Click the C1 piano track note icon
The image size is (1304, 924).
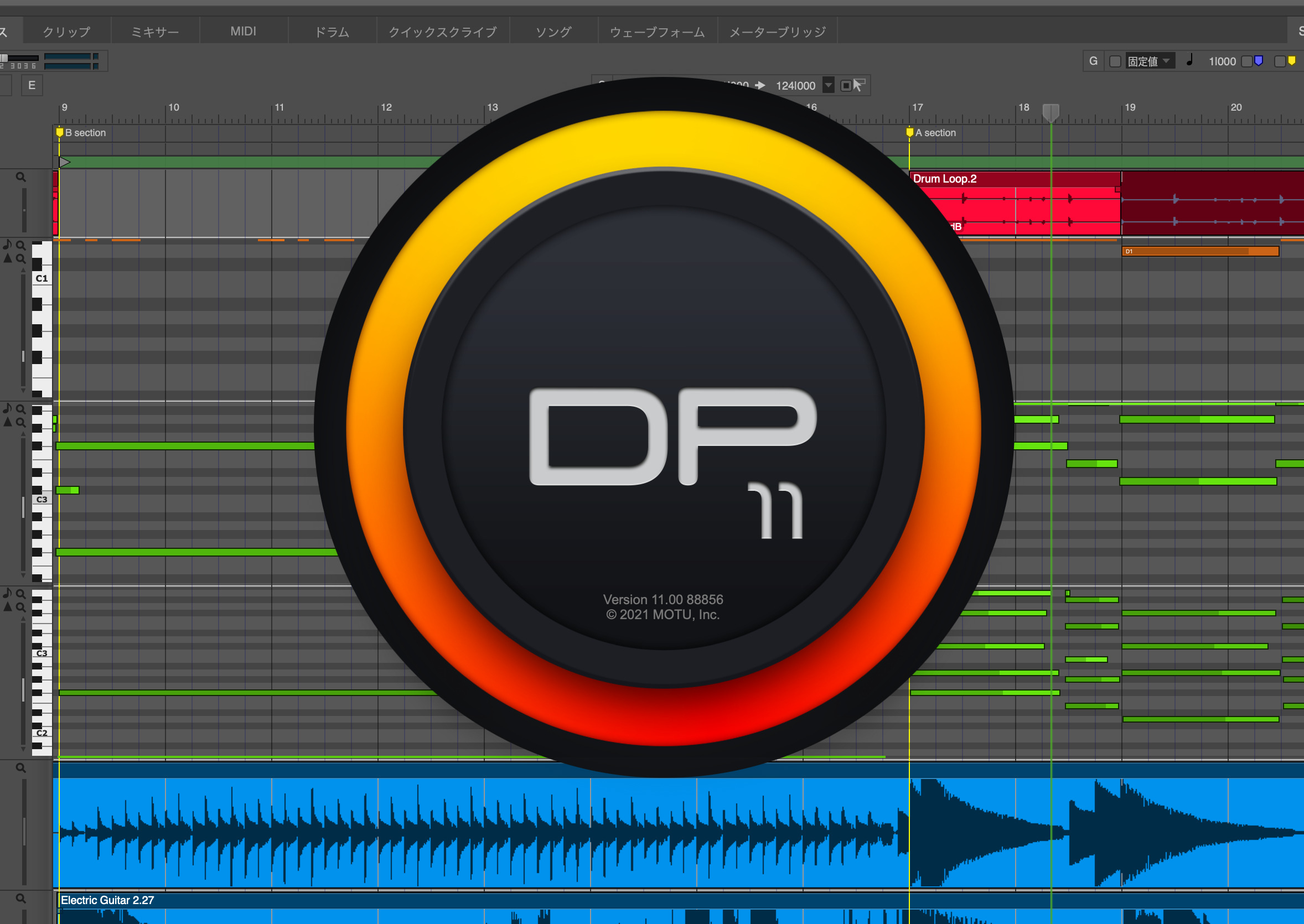pyautogui.click(x=7, y=245)
